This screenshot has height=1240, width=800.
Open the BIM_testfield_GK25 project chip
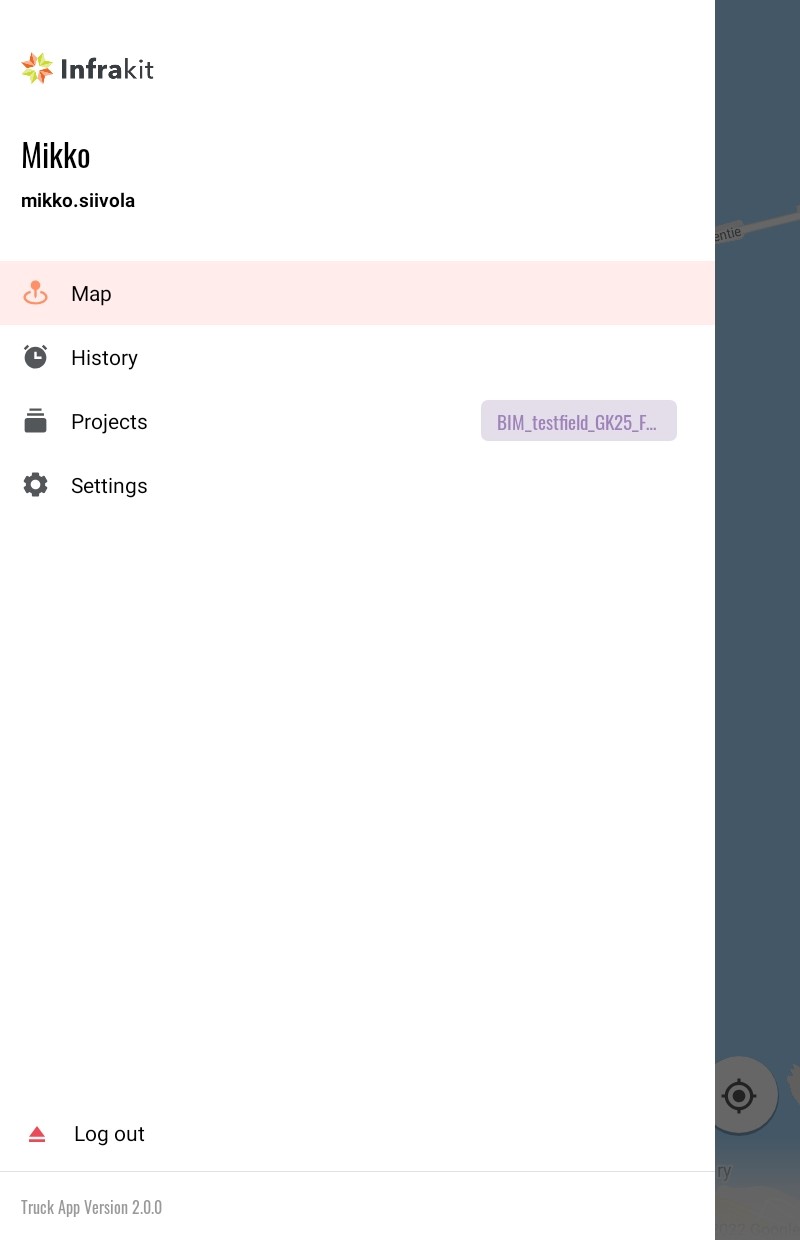[579, 421]
